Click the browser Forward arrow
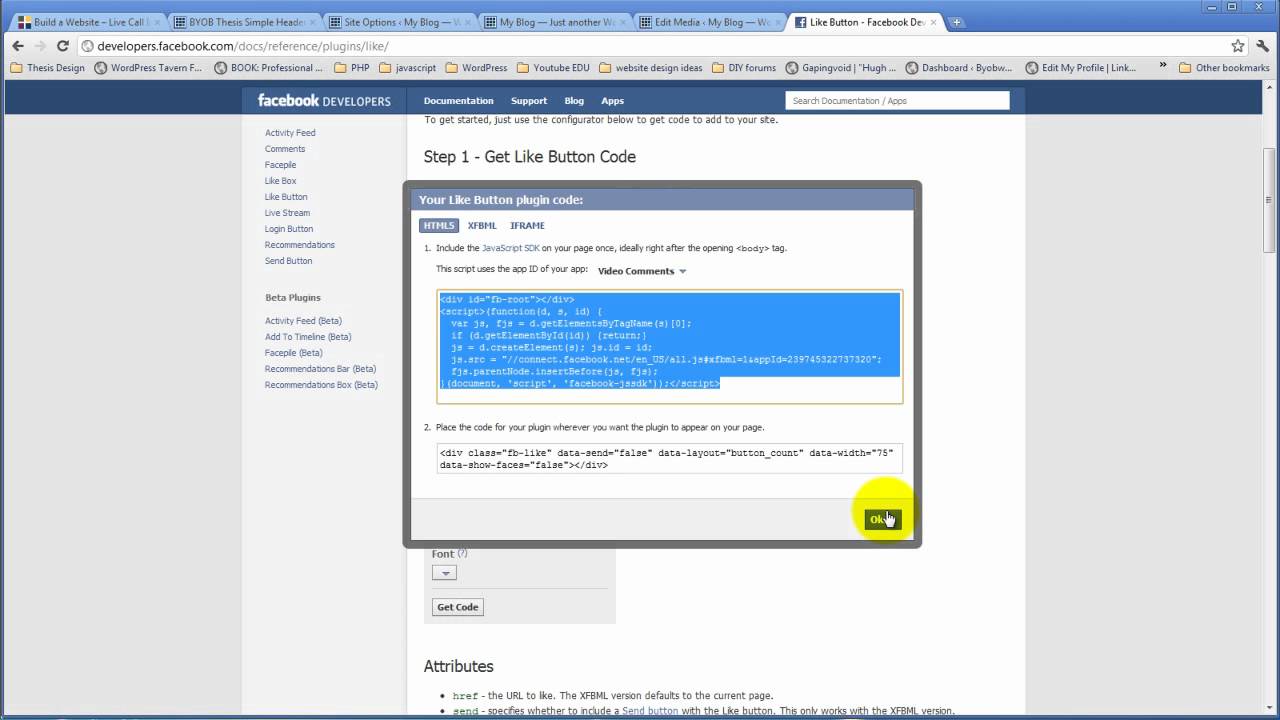 (x=40, y=46)
